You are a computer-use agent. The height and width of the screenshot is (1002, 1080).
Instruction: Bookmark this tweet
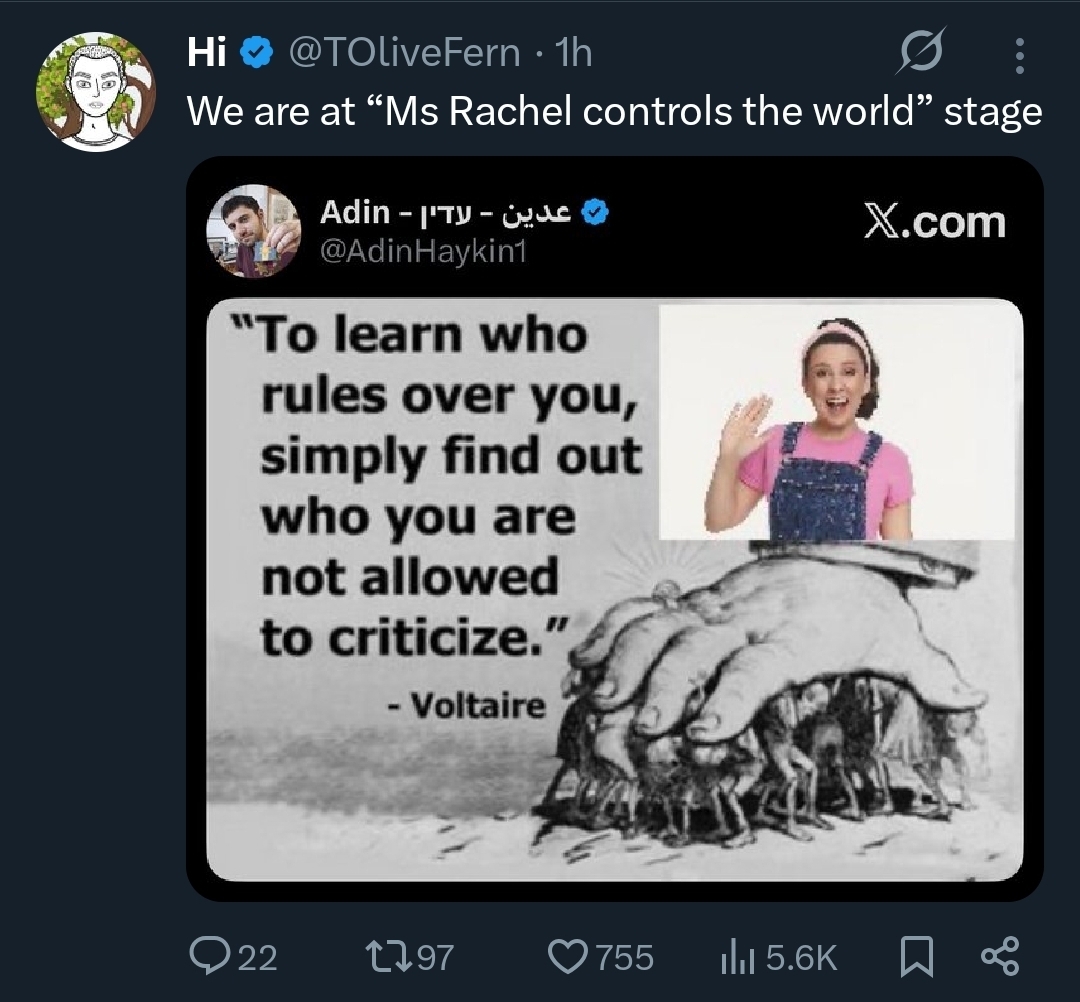click(915, 957)
